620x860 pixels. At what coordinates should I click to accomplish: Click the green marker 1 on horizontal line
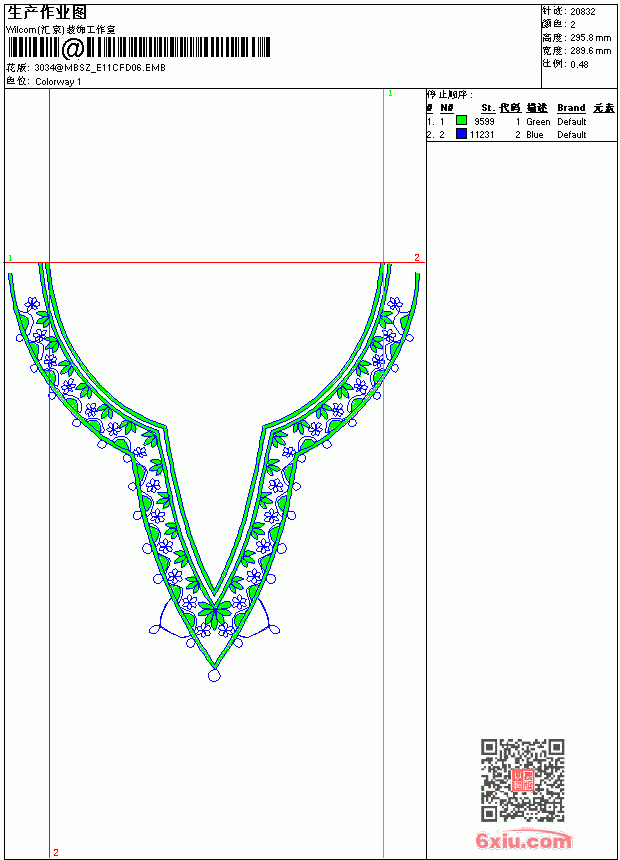(x=10, y=258)
